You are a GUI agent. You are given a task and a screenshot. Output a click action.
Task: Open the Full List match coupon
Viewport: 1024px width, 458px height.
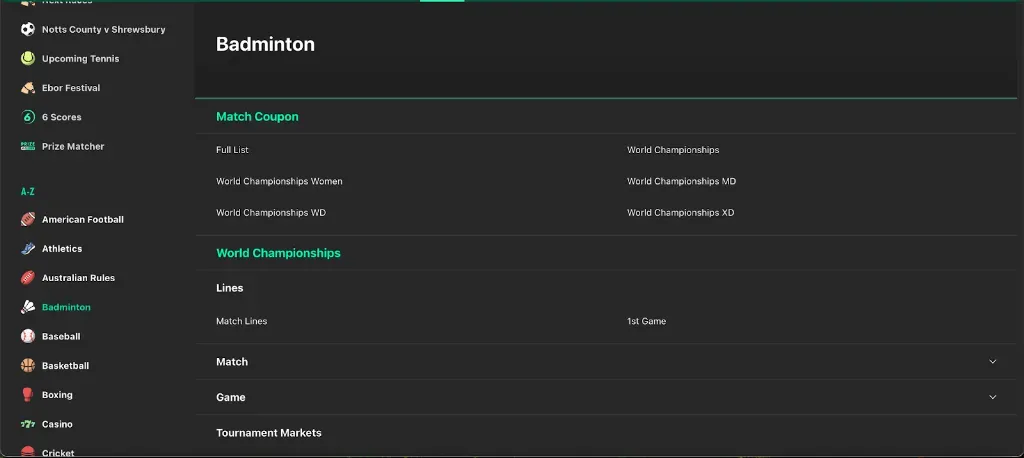232,150
